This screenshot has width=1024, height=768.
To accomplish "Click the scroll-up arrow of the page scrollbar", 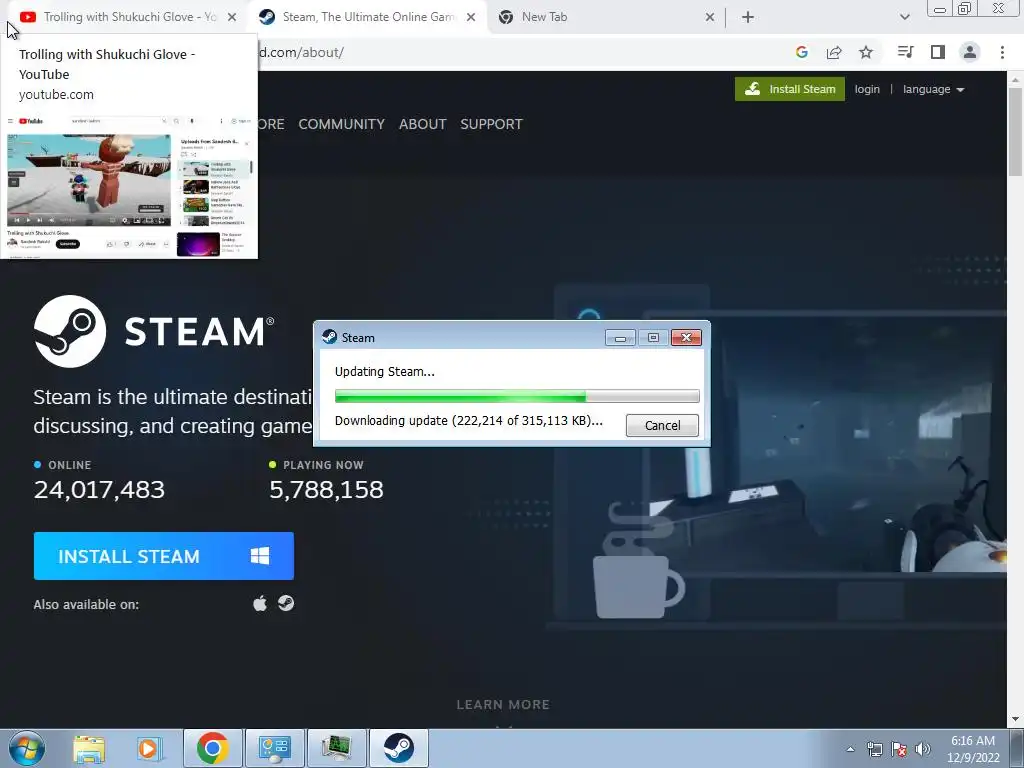I will (1015, 79).
